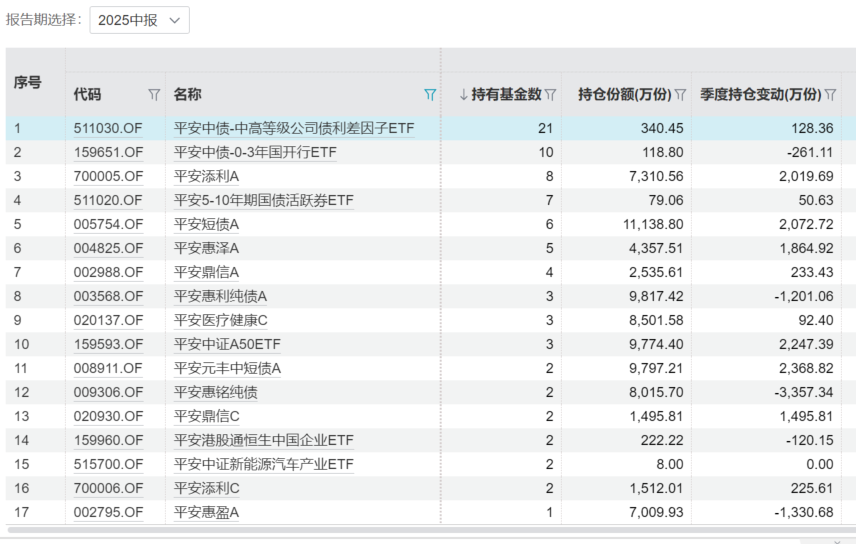The height and width of the screenshot is (544, 856).
Task: Click the filter icon beside 季度持仓变动(万份)
Action: tap(830, 95)
